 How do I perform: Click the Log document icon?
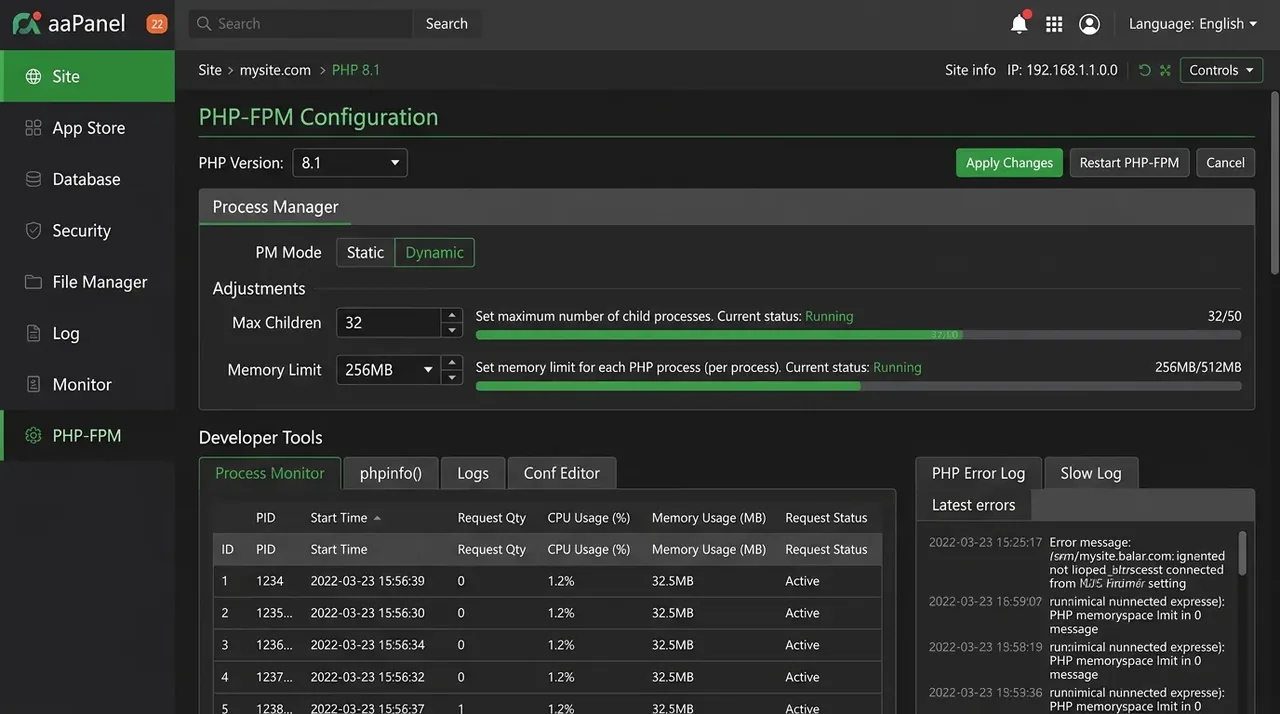point(34,333)
